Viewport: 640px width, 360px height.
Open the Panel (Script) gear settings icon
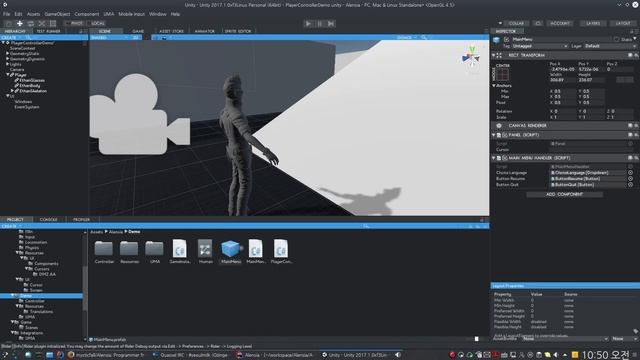tap(636, 135)
